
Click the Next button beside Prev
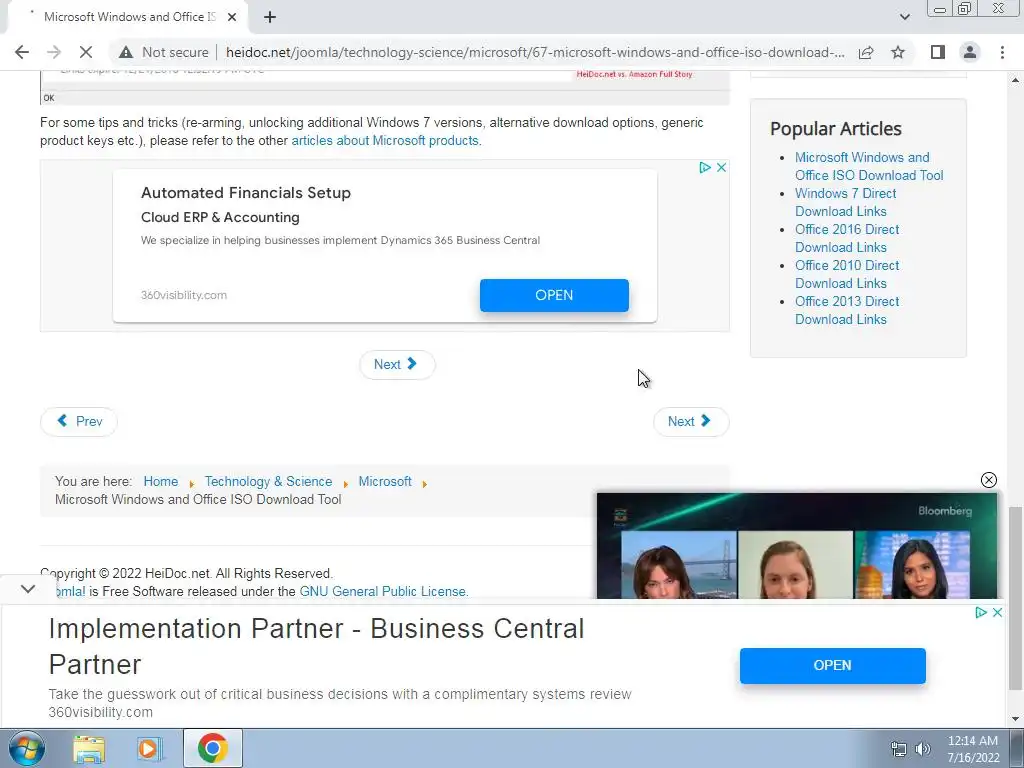pyautogui.click(x=691, y=421)
